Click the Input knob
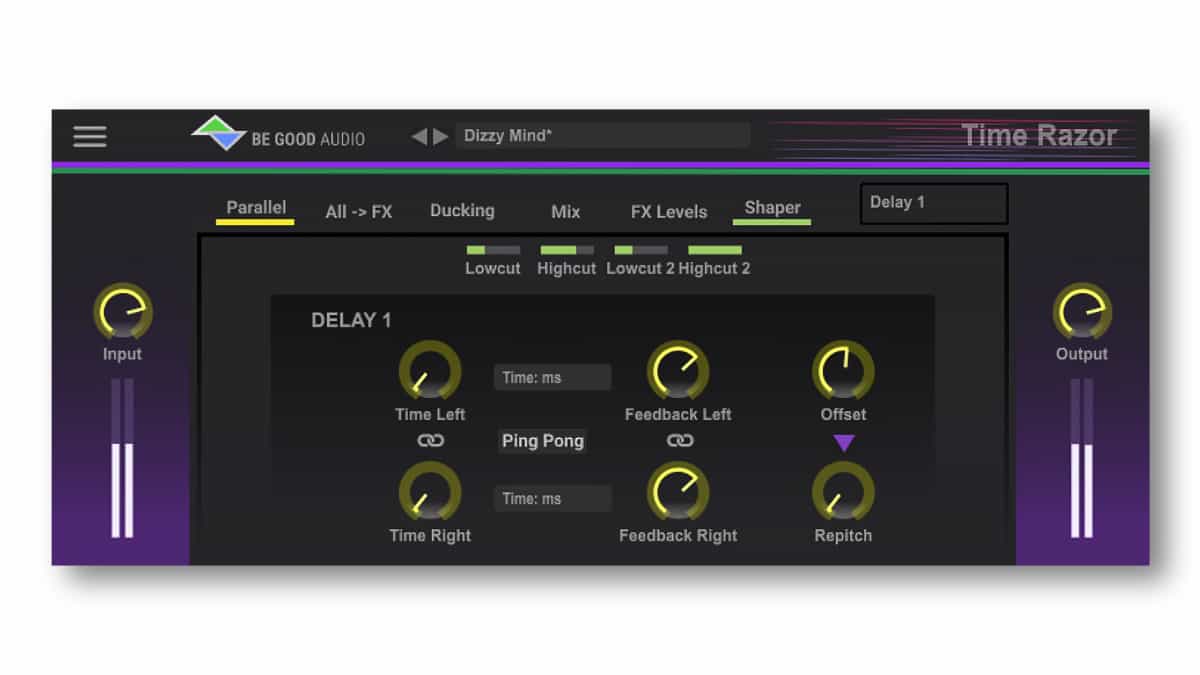Viewport: 1200px width, 675px height. [x=123, y=311]
